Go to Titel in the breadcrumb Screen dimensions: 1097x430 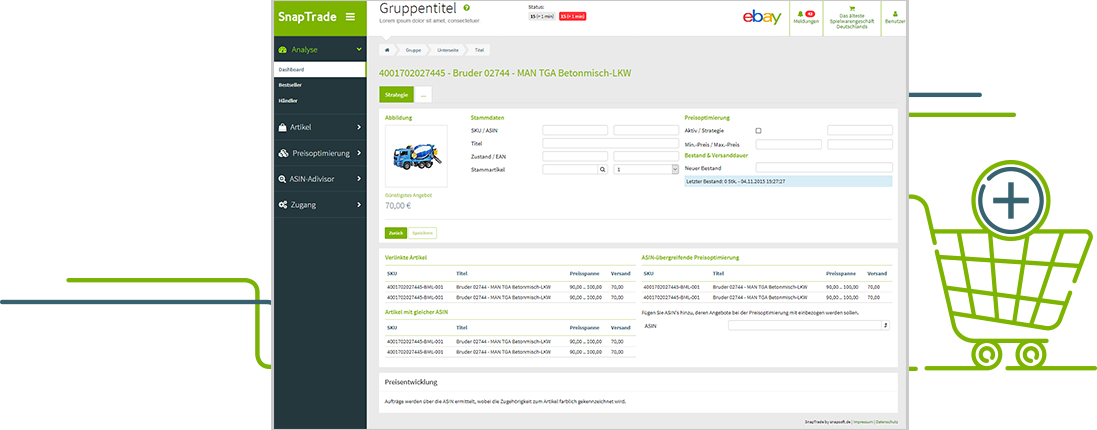click(x=479, y=50)
